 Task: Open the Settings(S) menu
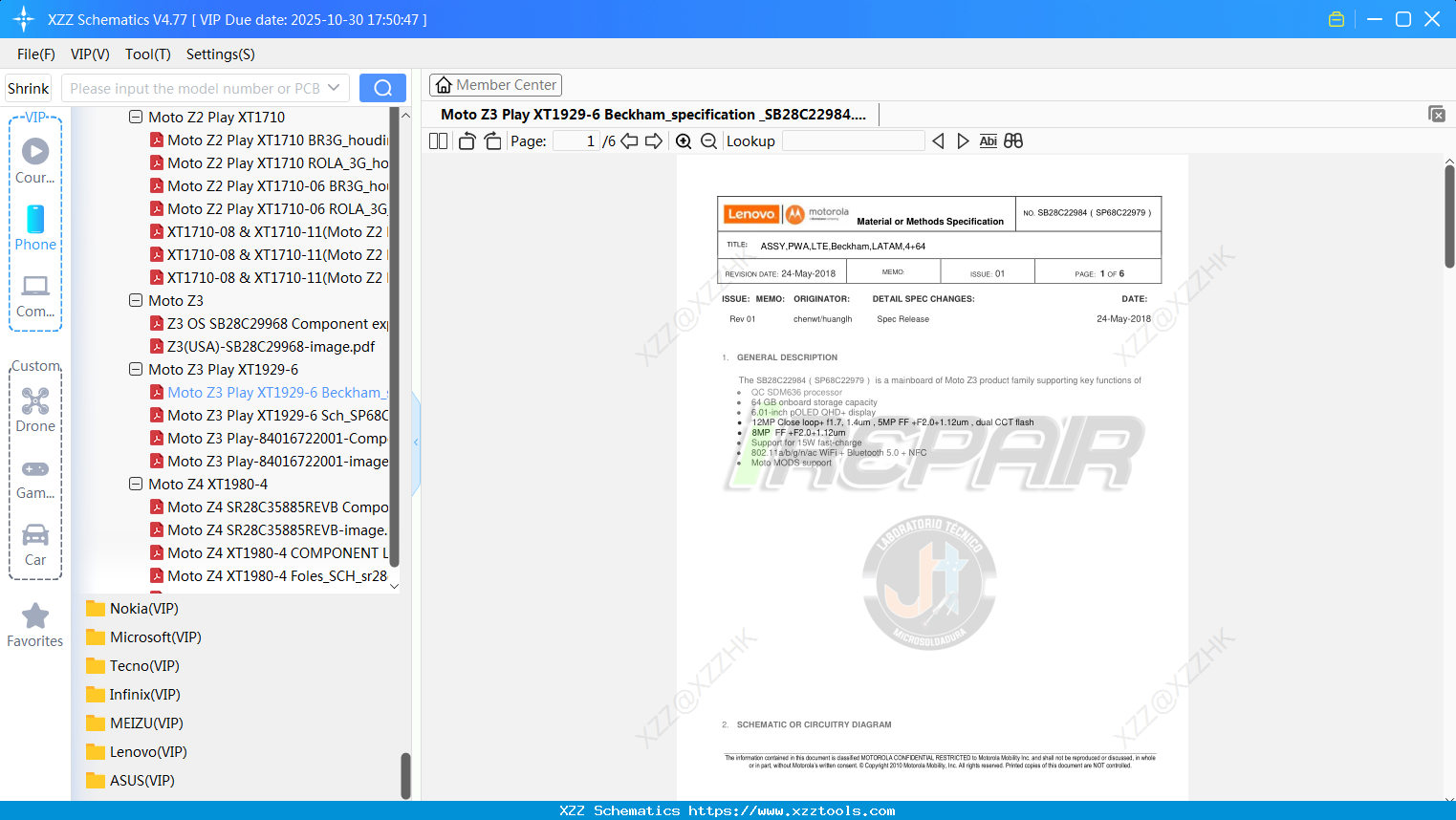[x=221, y=54]
